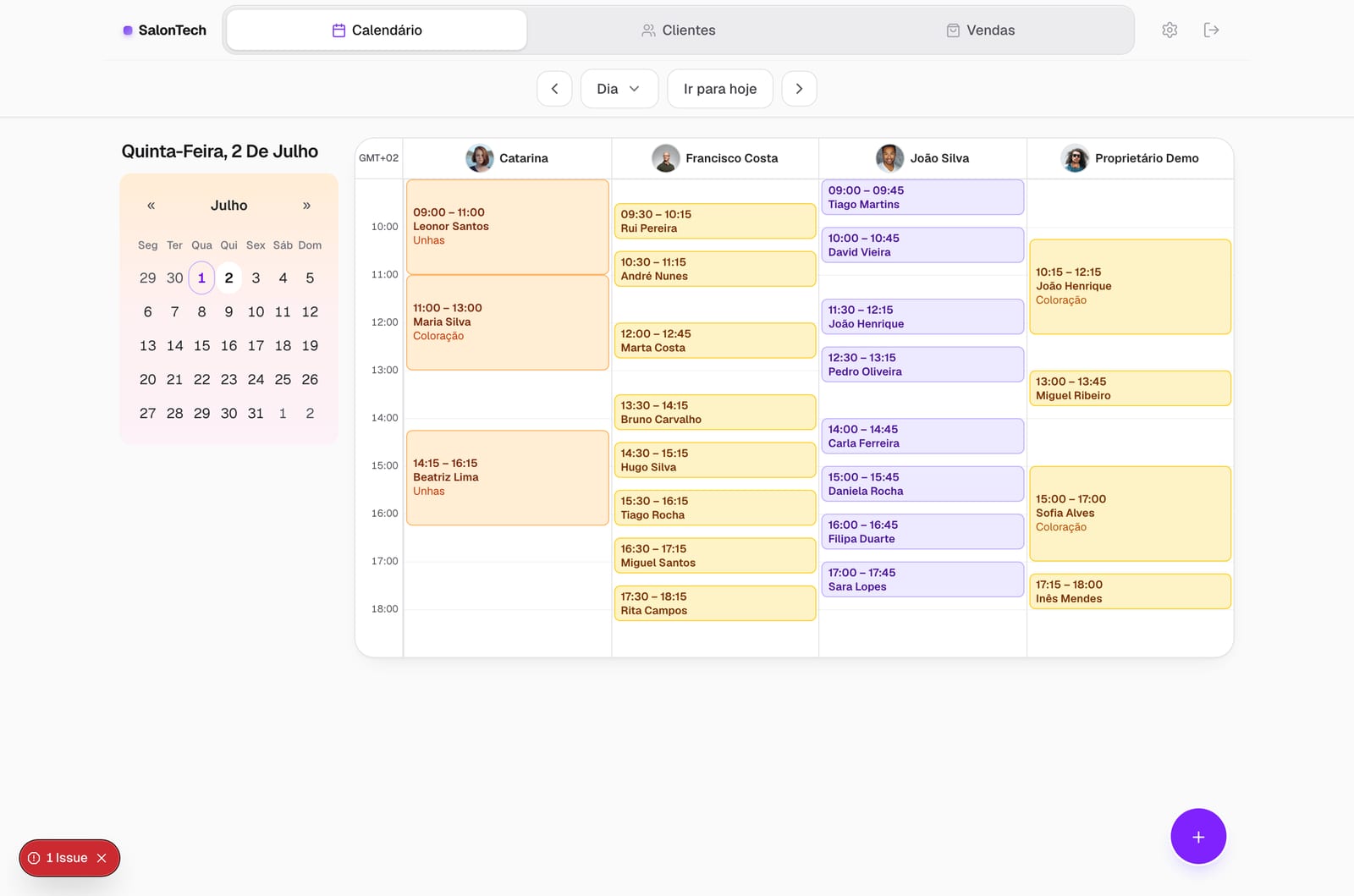Click the logout icon
The width and height of the screenshot is (1354, 896).
click(x=1211, y=30)
